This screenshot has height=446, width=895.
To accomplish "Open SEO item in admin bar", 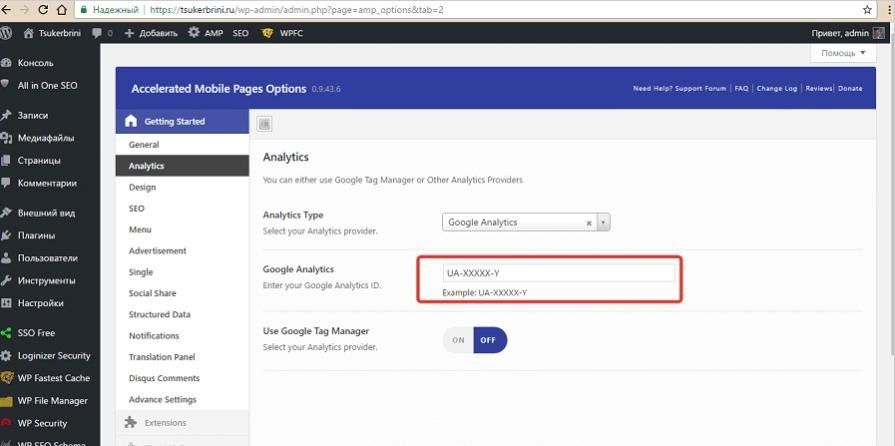I will pyautogui.click(x=240, y=33).
